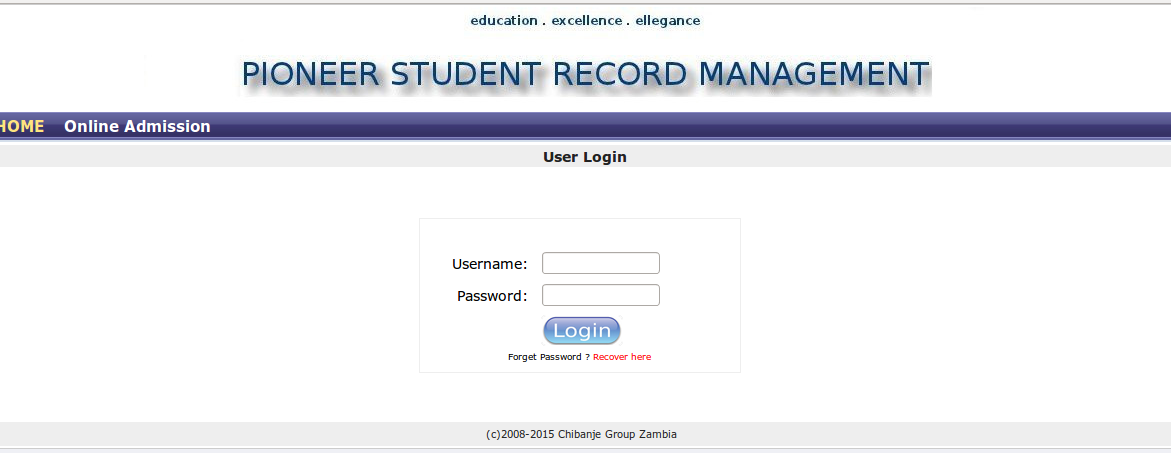Screen dimensions: 1171x453
Task: Go to Online Admission page
Action: point(137,126)
